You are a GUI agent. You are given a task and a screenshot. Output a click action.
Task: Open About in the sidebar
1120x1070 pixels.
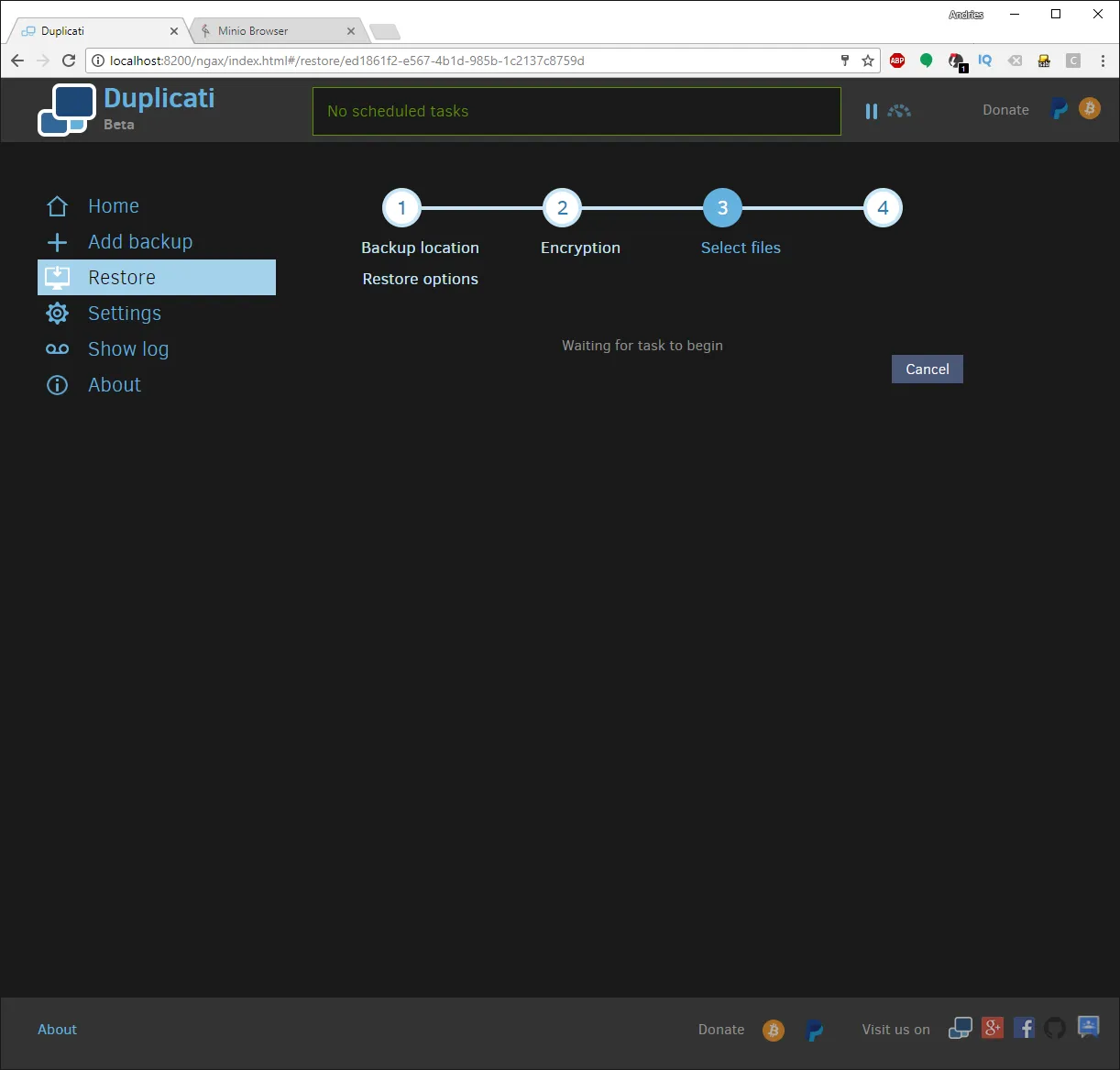point(115,385)
